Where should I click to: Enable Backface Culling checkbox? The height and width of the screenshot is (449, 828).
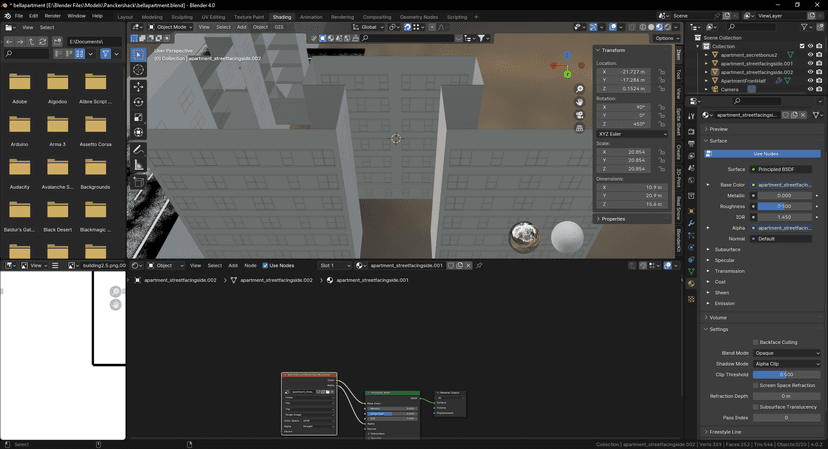(755, 342)
